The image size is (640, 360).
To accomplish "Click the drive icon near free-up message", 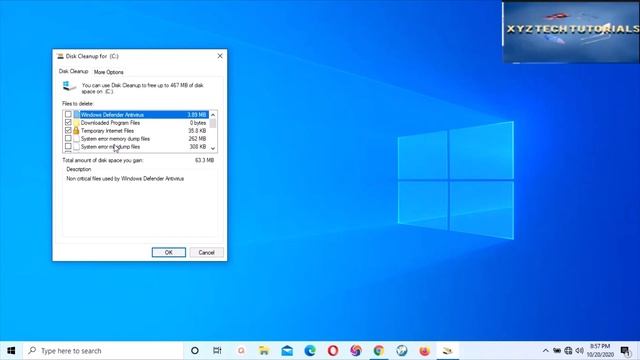I will pyautogui.click(x=69, y=86).
